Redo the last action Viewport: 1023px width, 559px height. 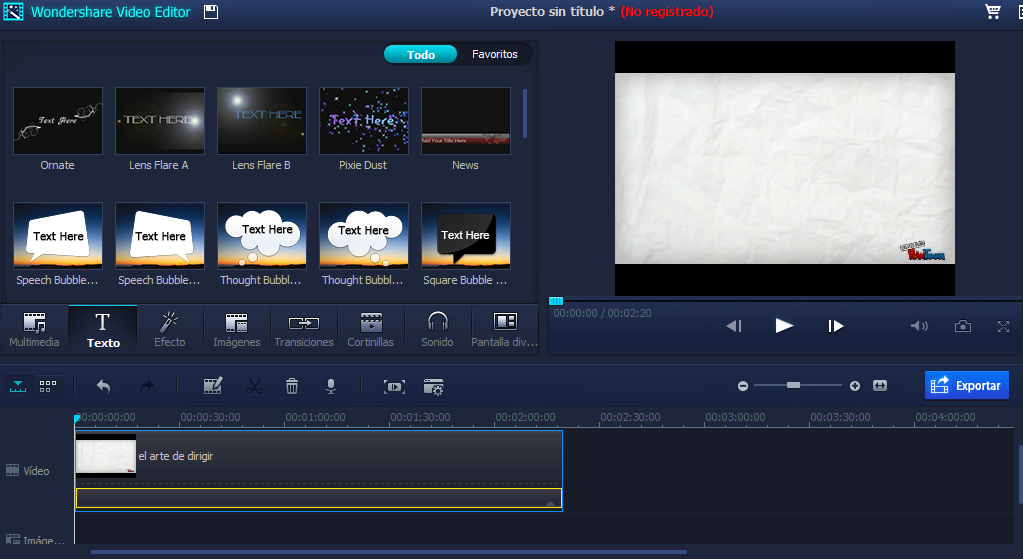point(147,386)
